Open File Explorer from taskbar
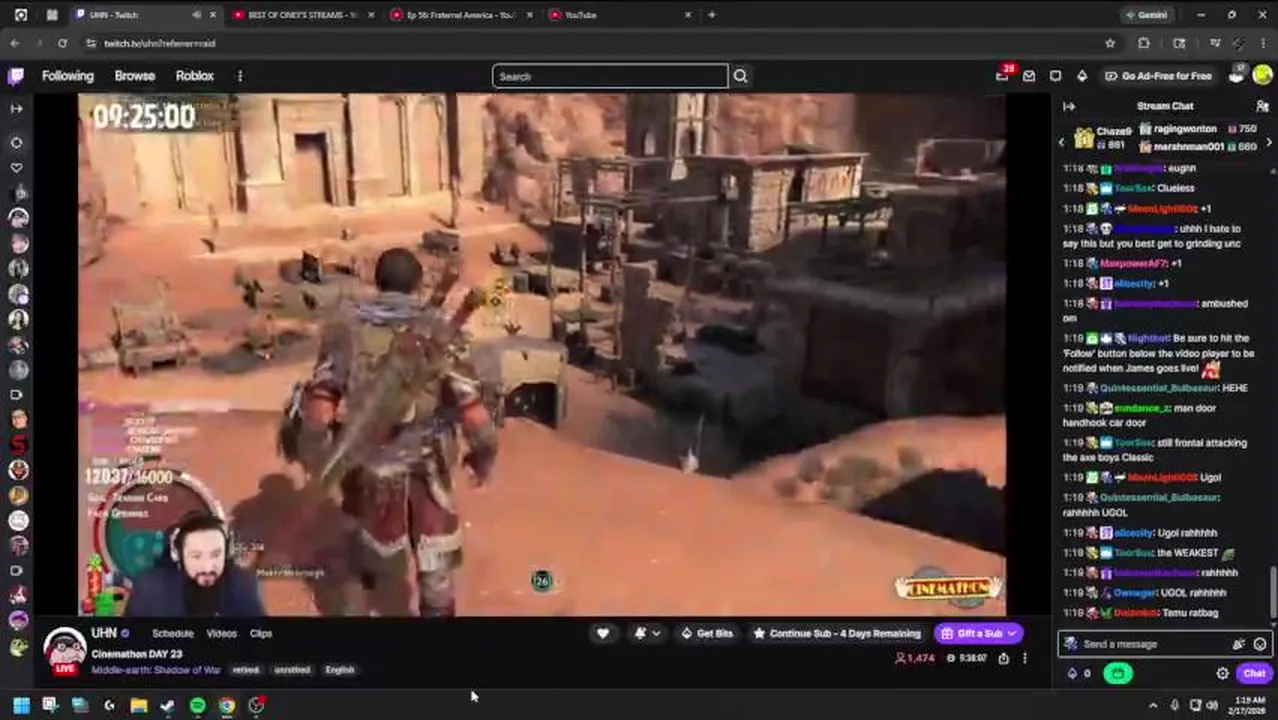The height and width of the screenshot is (720, 1278). click(x=139, y=705)
